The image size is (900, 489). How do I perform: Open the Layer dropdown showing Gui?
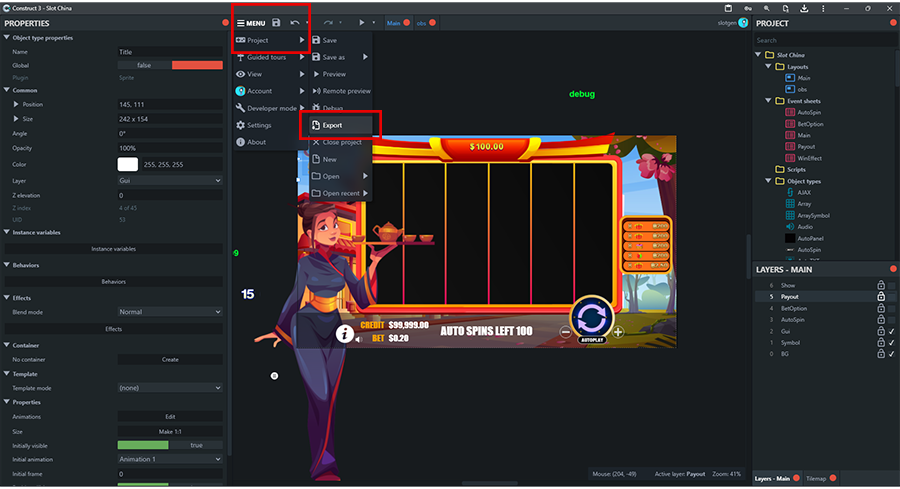click(169, 181)
